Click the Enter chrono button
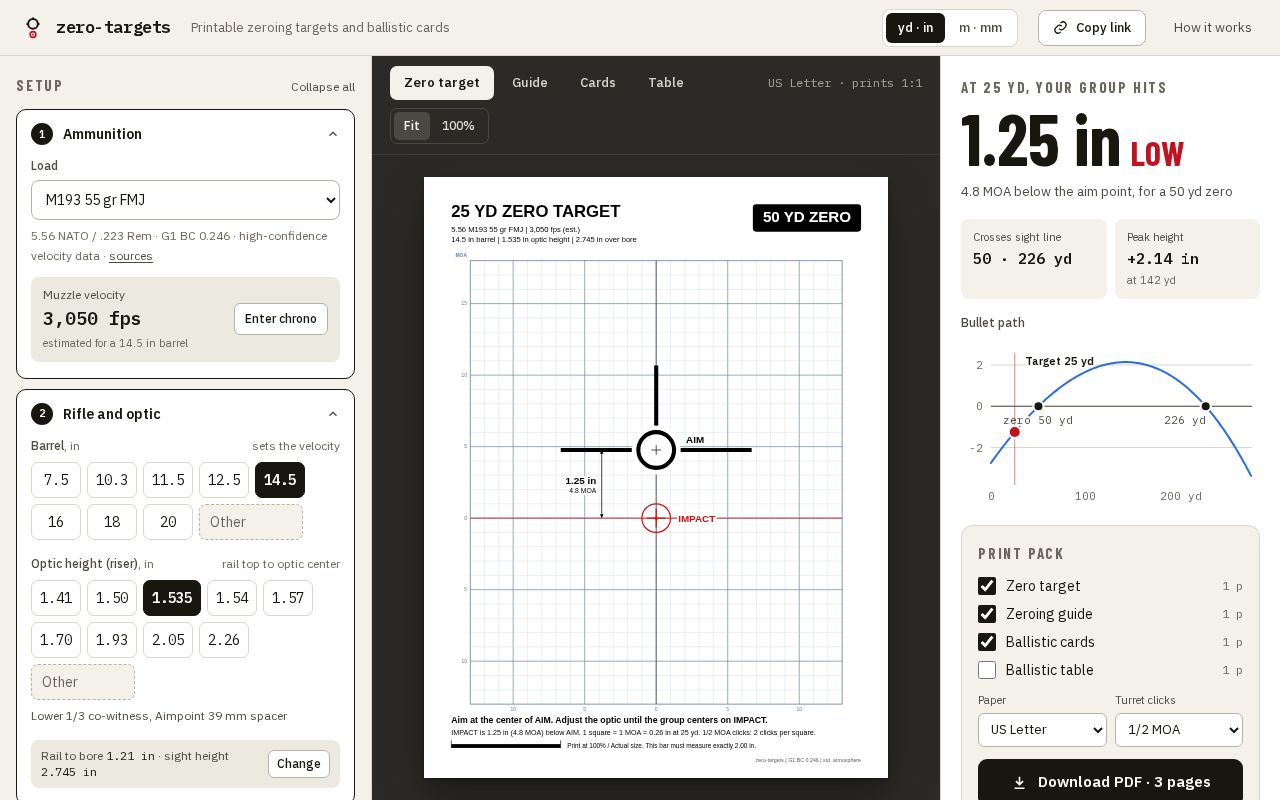 [x=281, y=319]
